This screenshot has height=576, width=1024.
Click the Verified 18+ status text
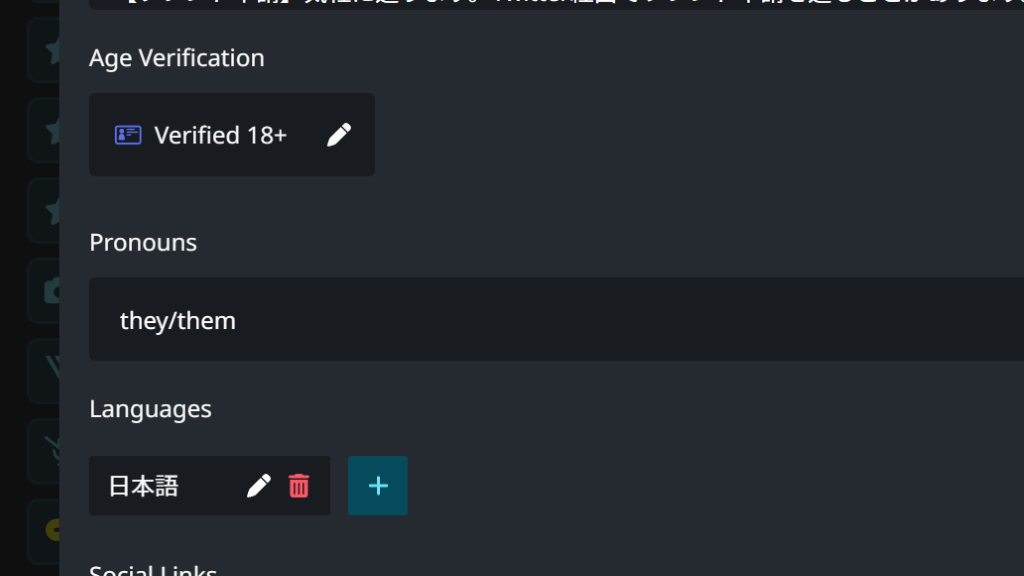221,135
